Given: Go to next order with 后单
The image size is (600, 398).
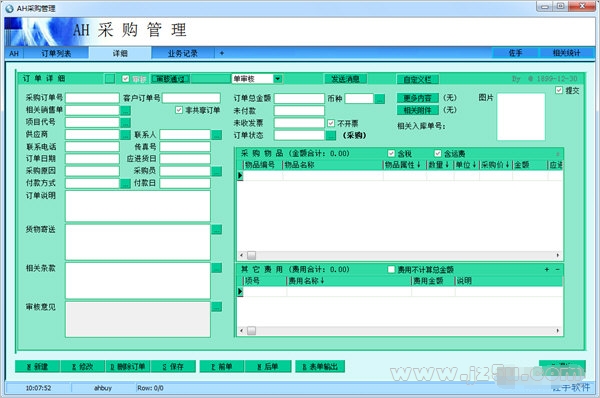Looking at the screenshot, I should point(268,366).
